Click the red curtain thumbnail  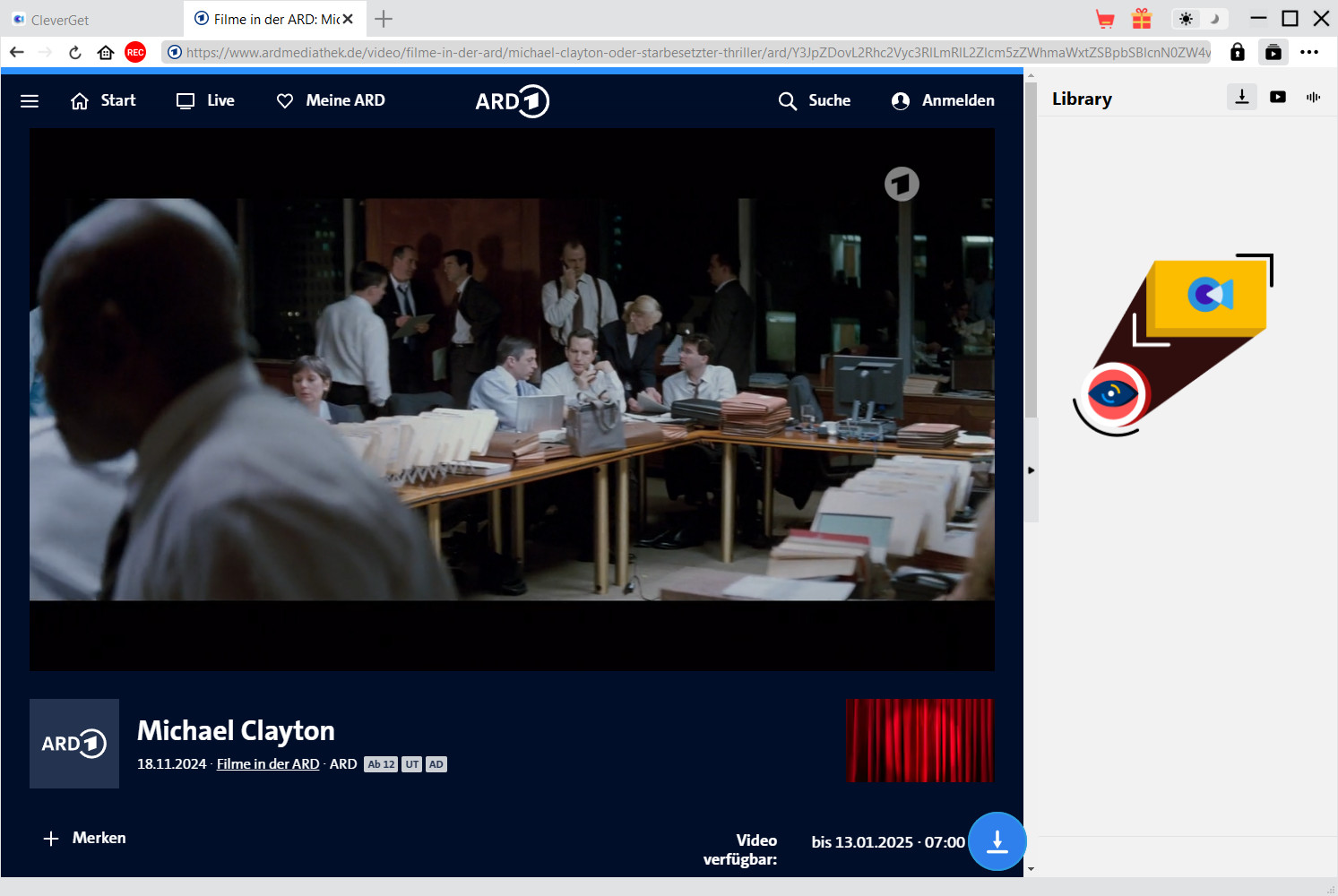click(919, 740)
